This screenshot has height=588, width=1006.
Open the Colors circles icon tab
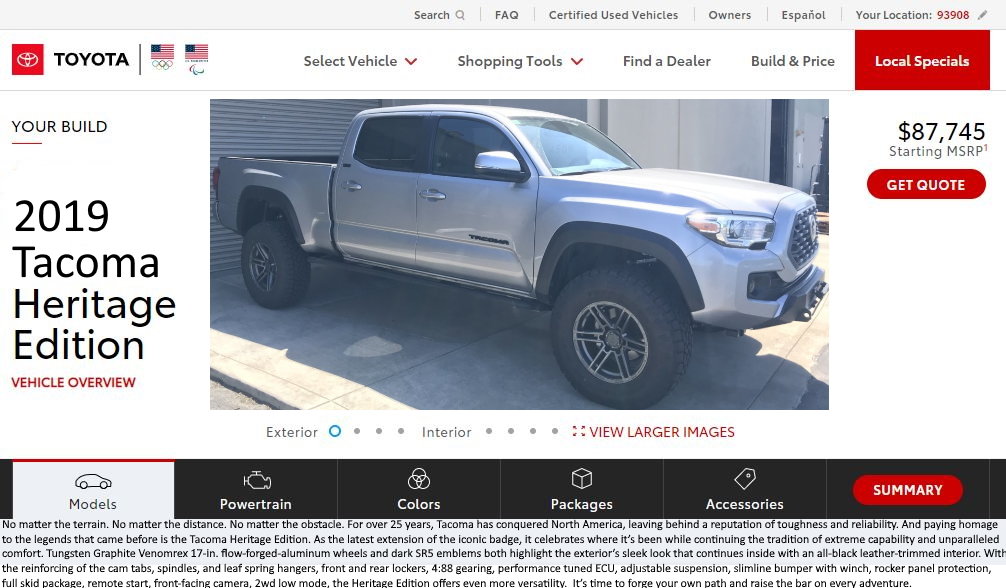click(x=419, y=489)
